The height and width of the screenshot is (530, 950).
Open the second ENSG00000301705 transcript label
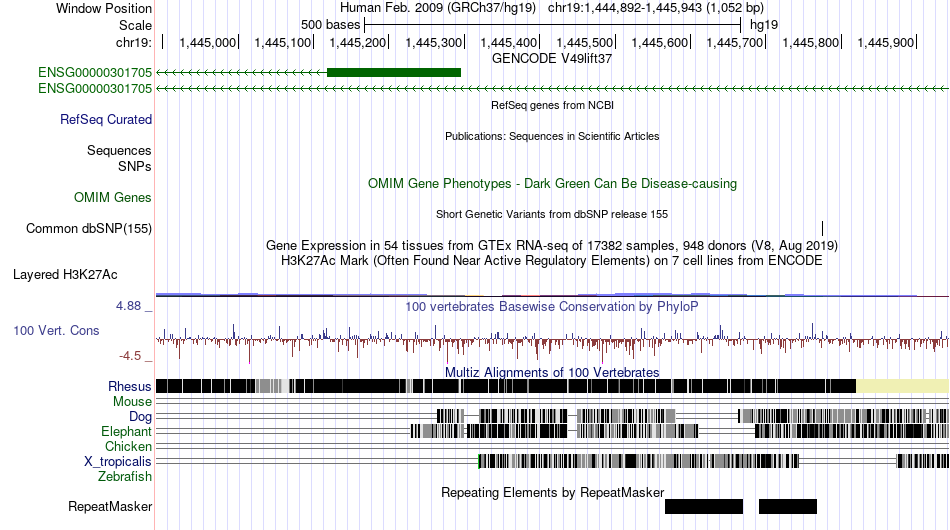[x=95, y=88]
